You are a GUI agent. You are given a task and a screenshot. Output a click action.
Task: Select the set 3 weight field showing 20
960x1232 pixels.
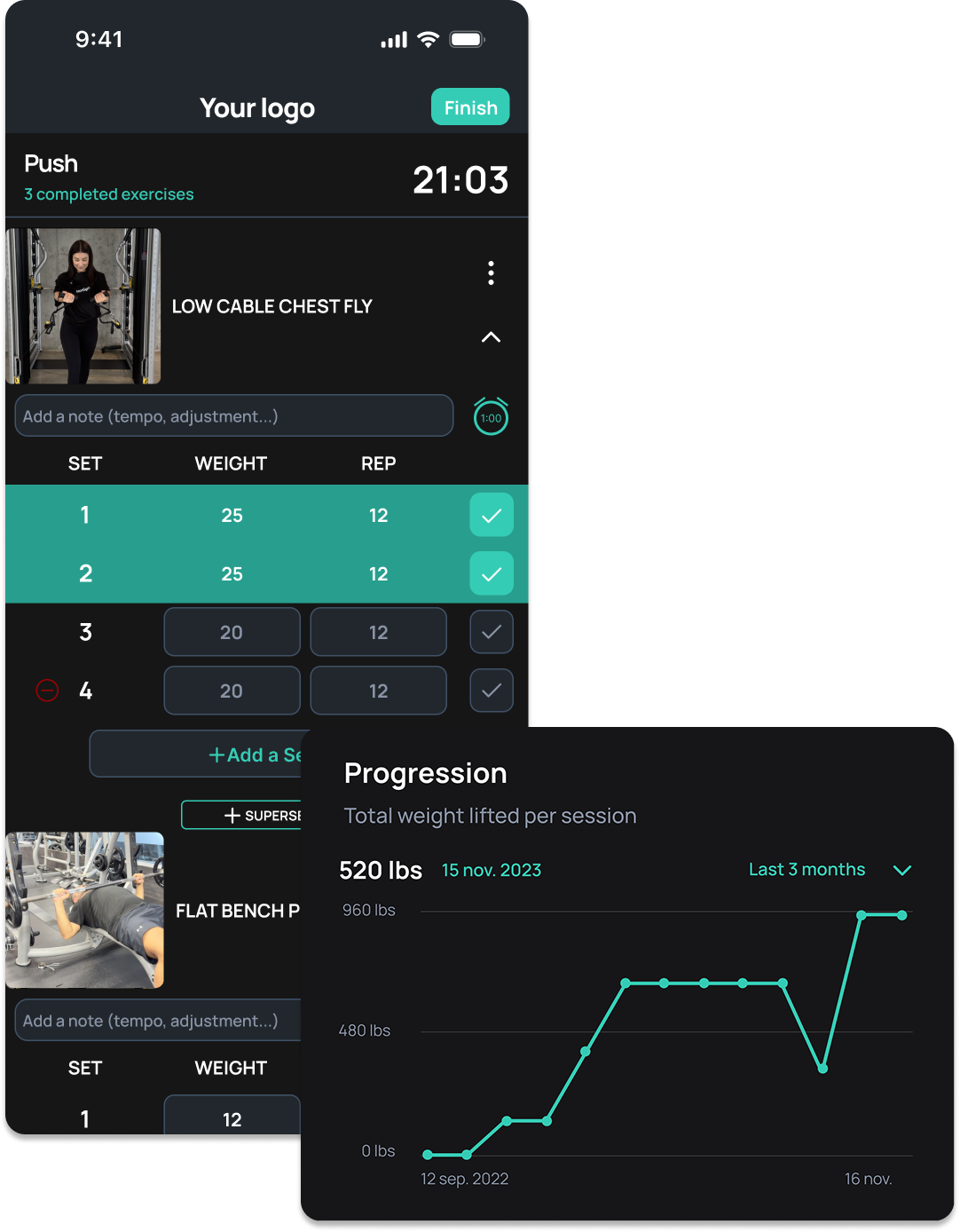[x=232, y=632]
